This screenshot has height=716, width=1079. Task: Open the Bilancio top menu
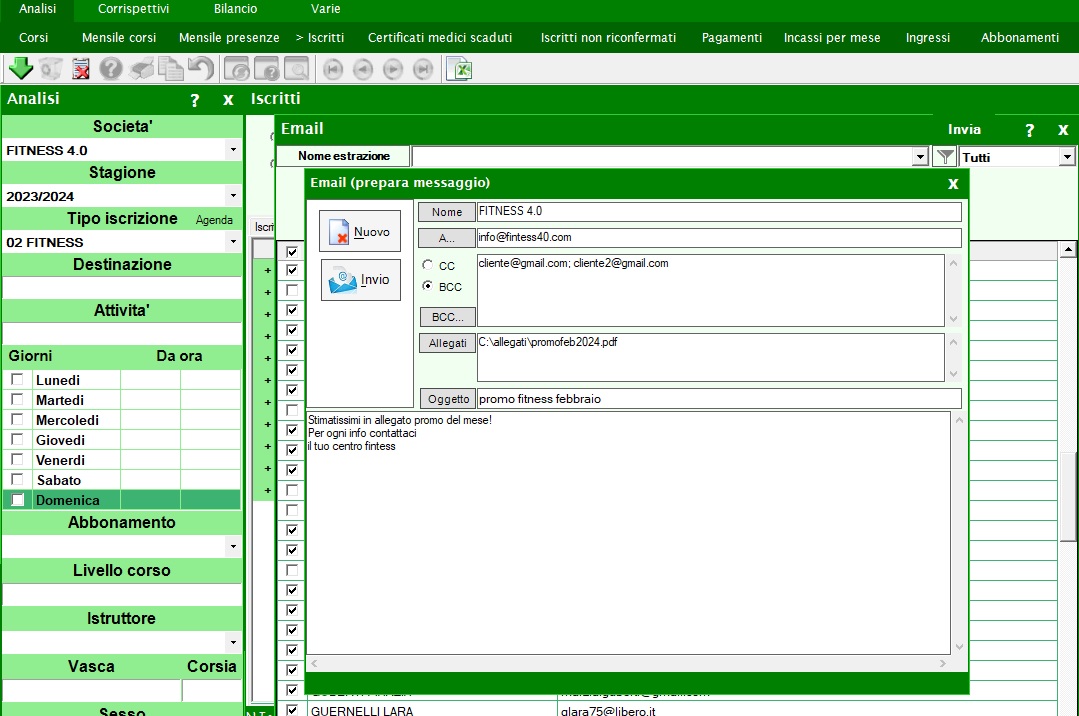point(235,9)
